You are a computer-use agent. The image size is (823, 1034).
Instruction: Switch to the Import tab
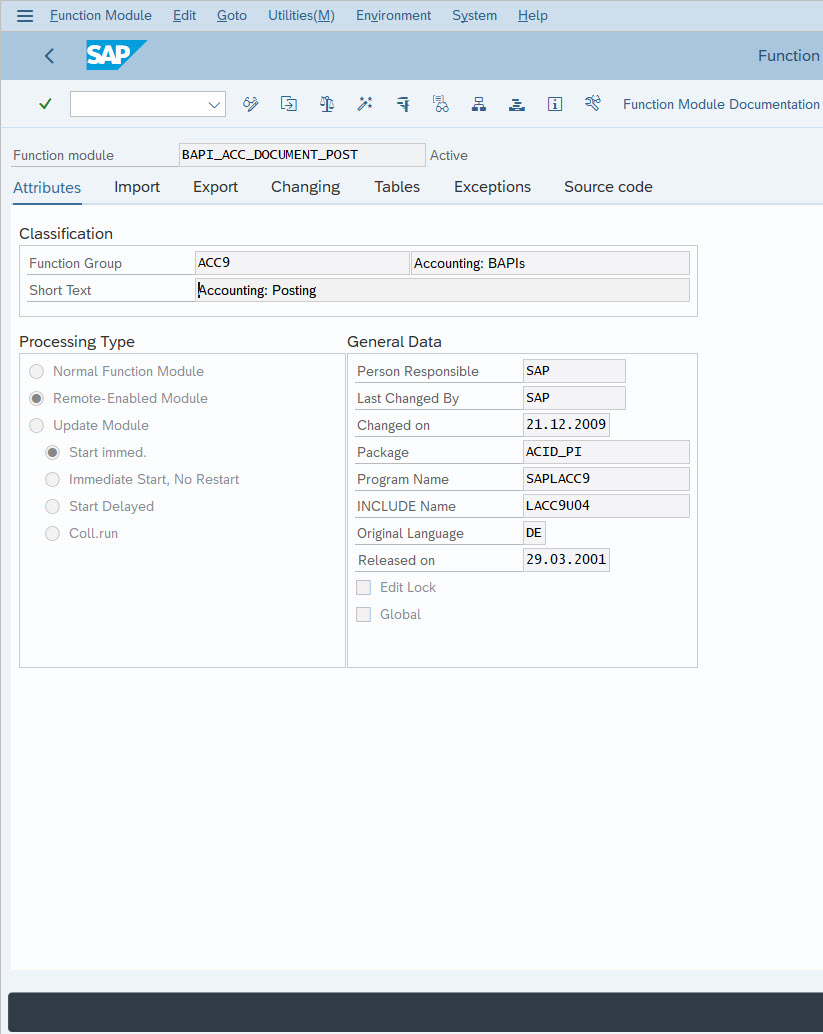point(137,187)
